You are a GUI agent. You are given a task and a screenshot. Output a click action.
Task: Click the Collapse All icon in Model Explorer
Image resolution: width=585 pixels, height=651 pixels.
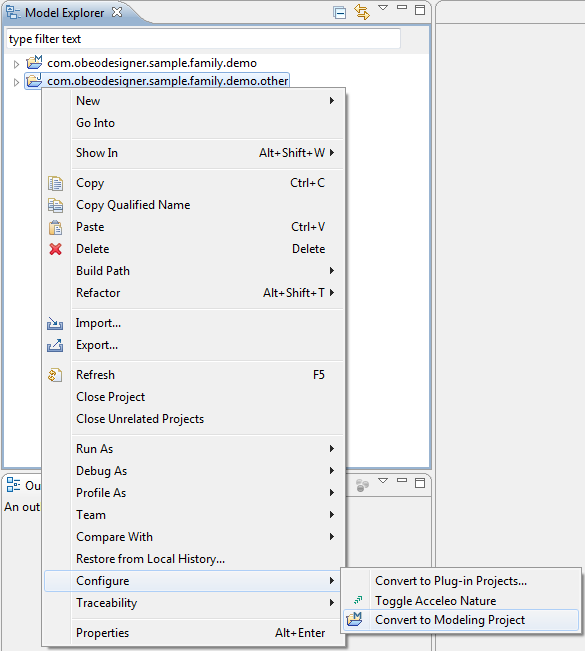pos(339,13)
